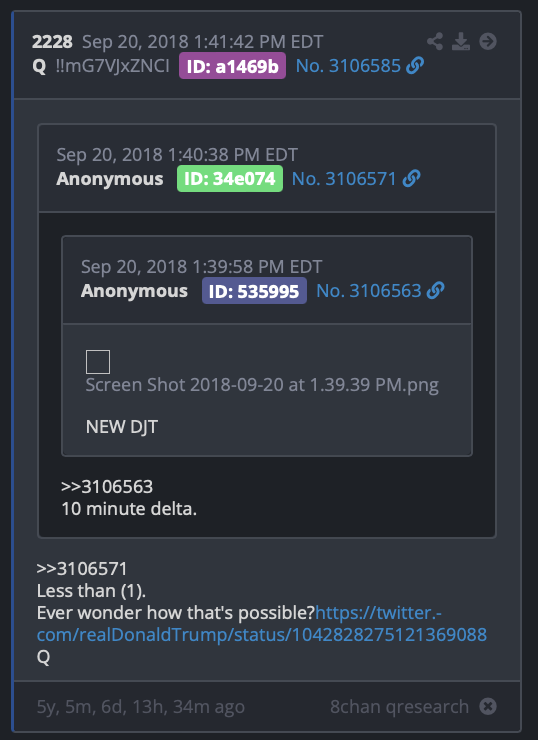Image resolution: width=538 pixels, height=740 pixels.
Task: Select the blue ID: 535995 badge
Action: pyautogui.click(x=254, y=290)
